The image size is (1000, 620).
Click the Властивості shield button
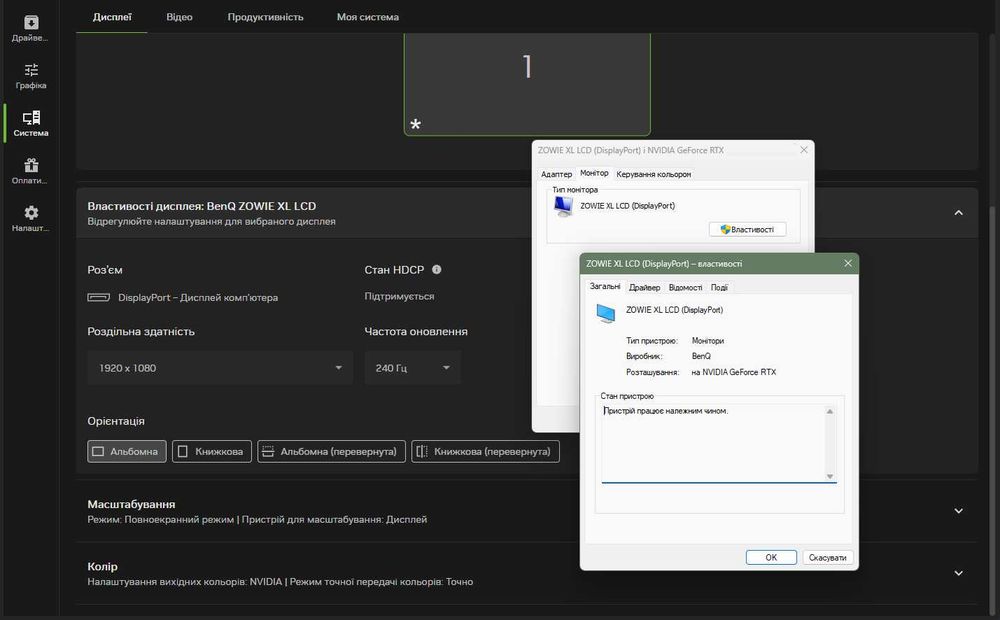pos(747,230)
